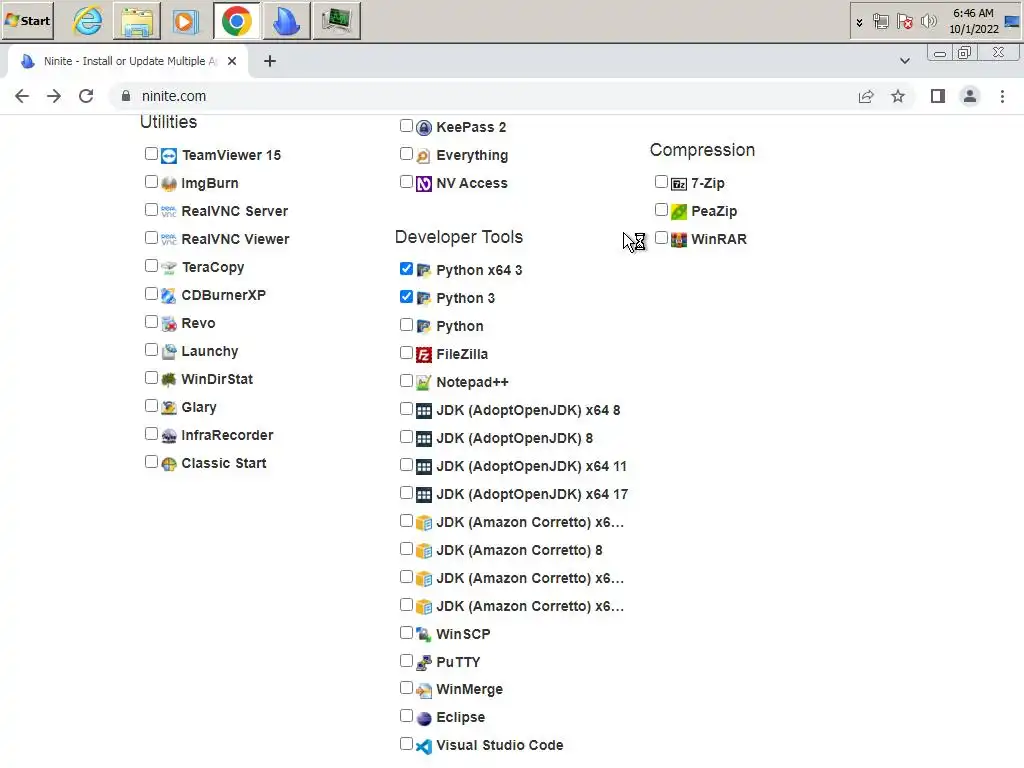This screenshot has height=768, width=1024.
Task: Click the TeamViewer 15 icon
Action: [x=168, y=155]
